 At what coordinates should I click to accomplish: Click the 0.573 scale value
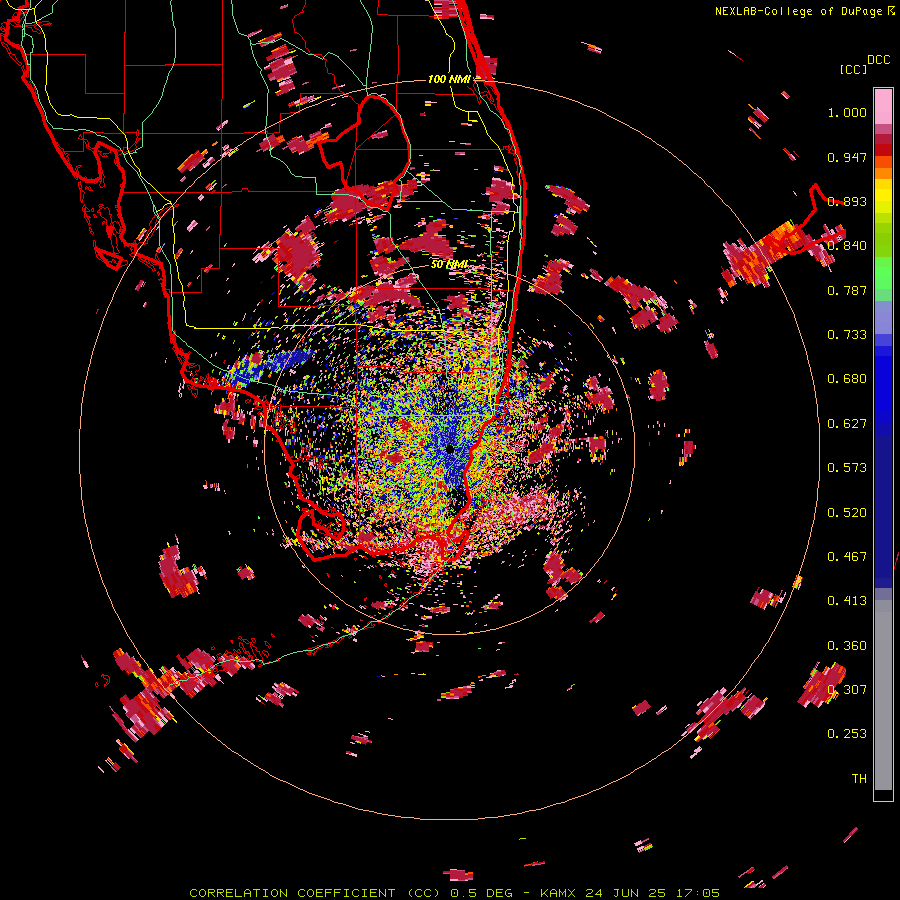pyautogui.click(x=847, y=468)
